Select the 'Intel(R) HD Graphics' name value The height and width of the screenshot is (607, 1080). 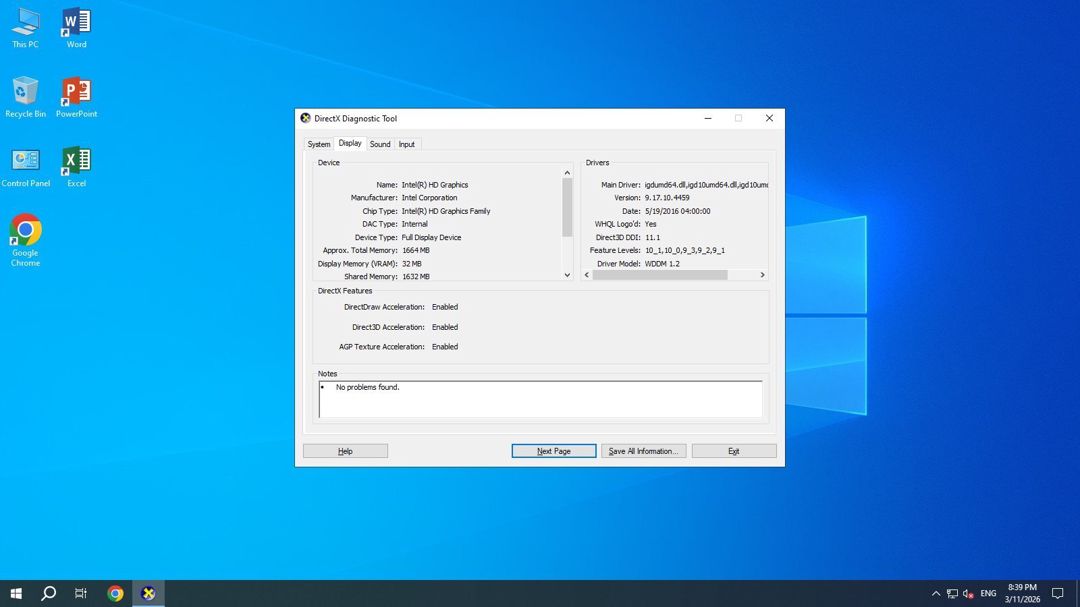(435, 185)
